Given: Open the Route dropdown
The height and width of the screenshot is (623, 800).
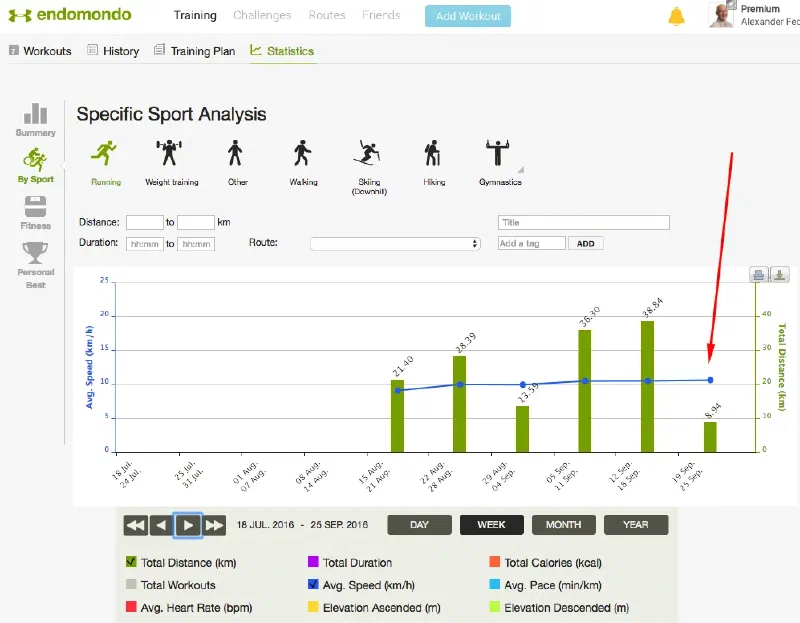Looking at the screenshot, I should point(395,243).
